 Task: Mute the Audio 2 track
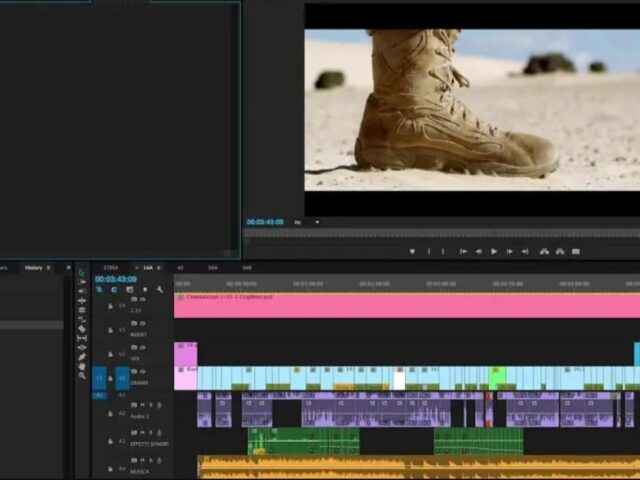point(143,404)
